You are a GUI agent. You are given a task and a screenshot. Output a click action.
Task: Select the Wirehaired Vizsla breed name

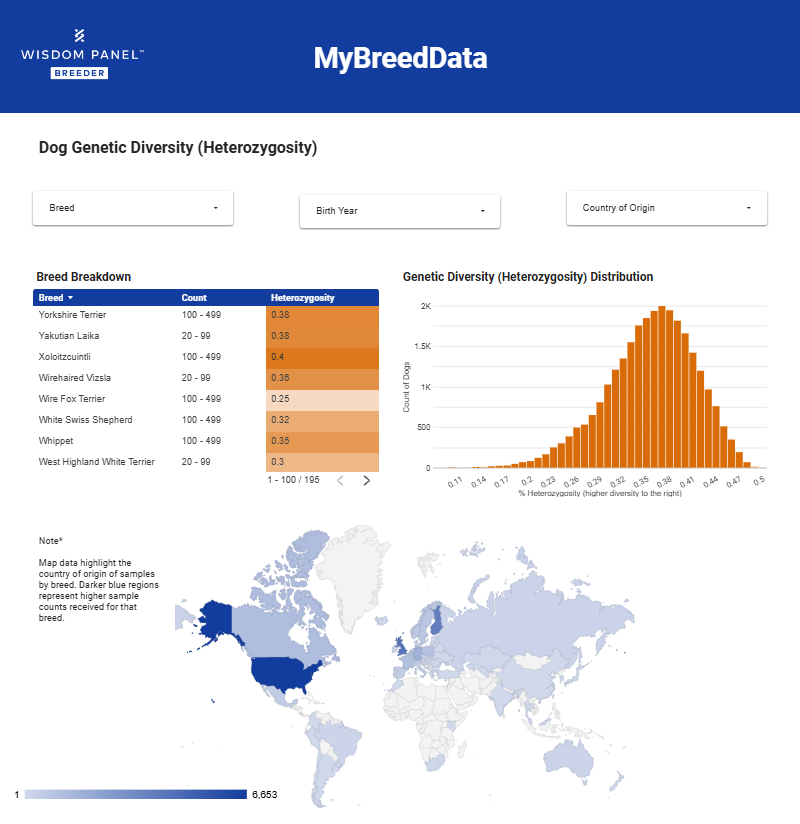[x=75, y=378]
